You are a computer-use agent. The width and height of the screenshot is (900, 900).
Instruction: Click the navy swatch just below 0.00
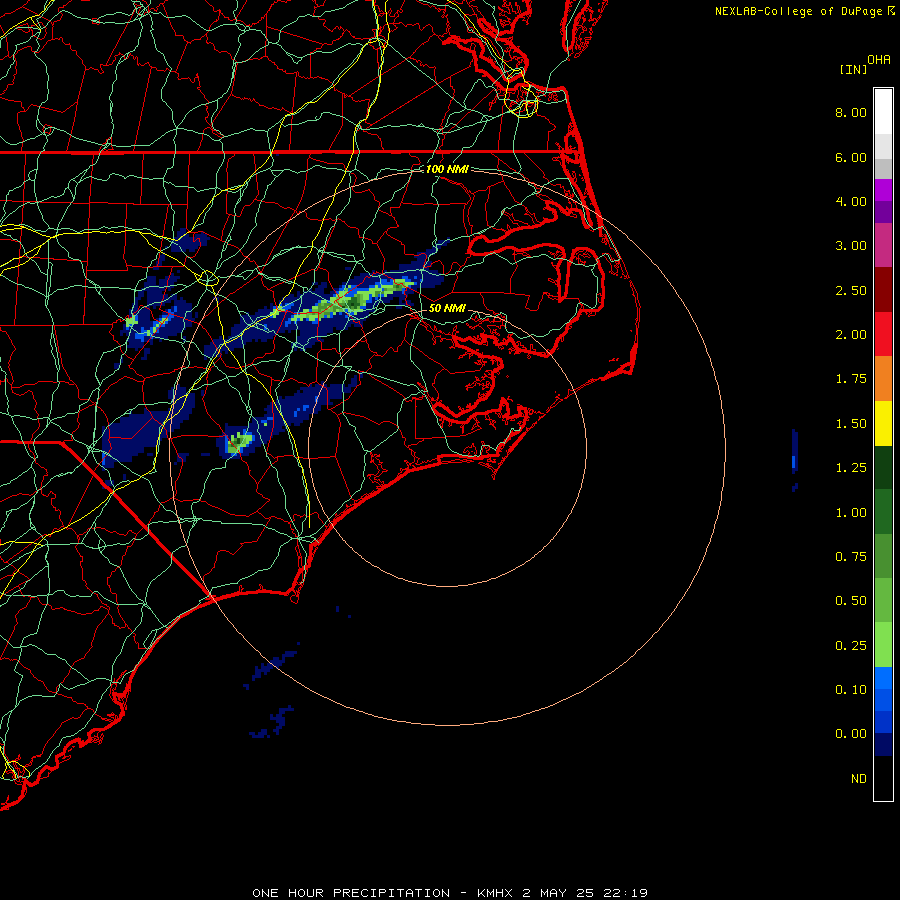[883, 745]
